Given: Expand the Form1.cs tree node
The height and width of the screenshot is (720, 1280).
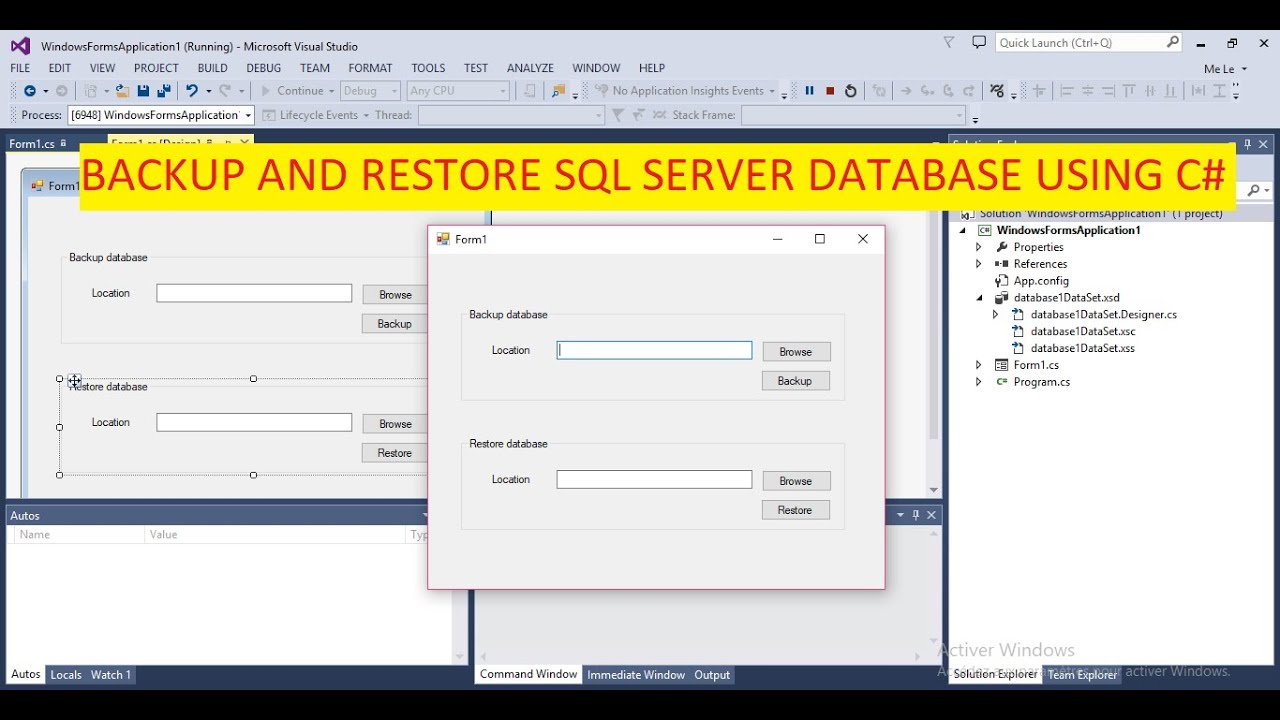Looking at the screenshot, I should click(x=979, y=365).
